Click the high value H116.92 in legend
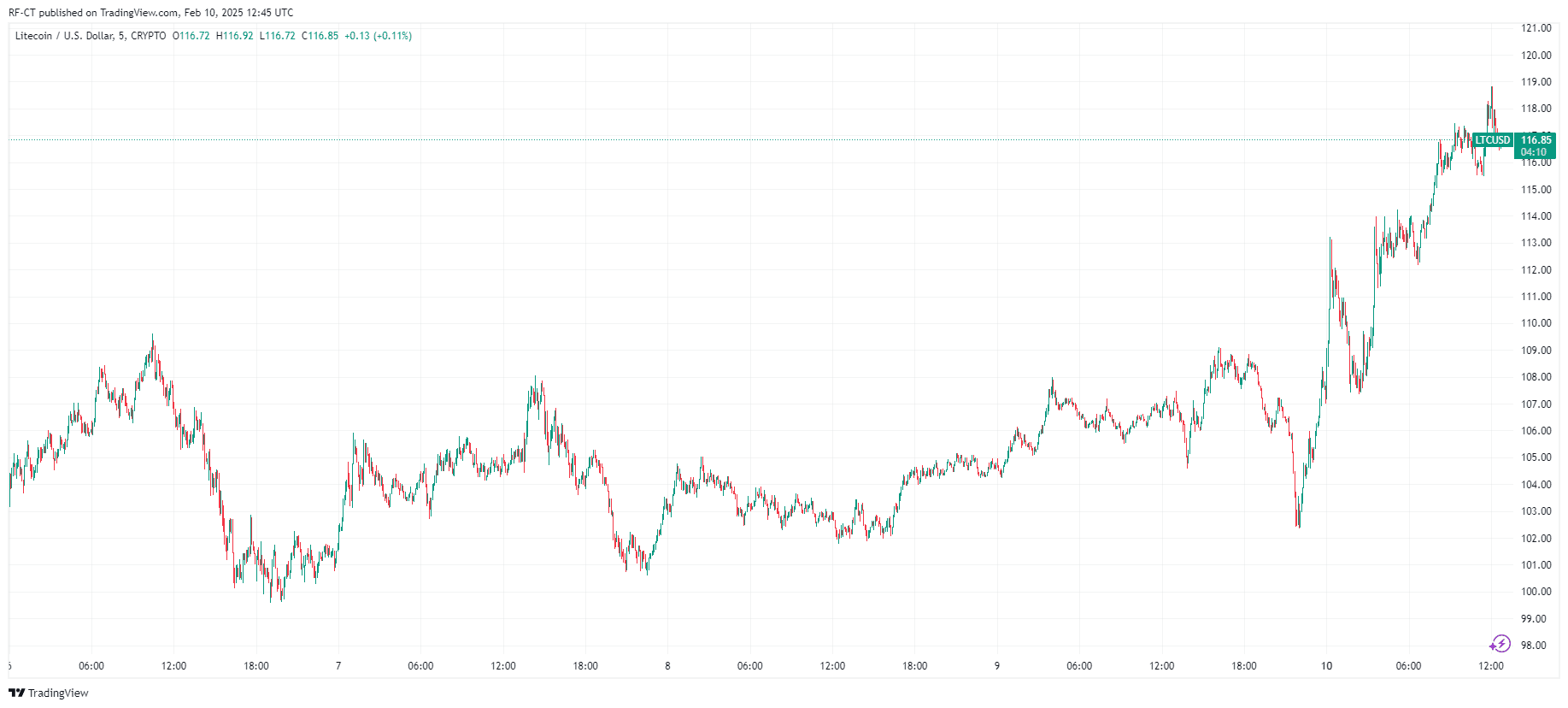 coord(235,36)
